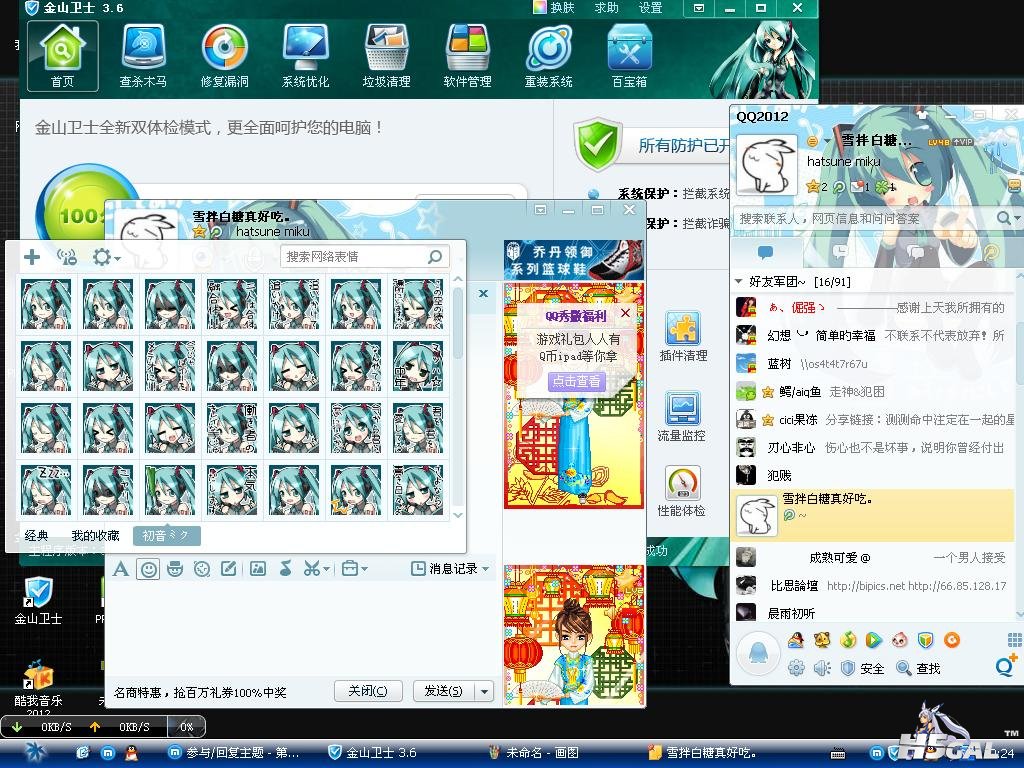This screenshot has width=1024, height=768.
Task: Switch to 我的收藏 emoticon tab
Action: click(x=95, y=536)
